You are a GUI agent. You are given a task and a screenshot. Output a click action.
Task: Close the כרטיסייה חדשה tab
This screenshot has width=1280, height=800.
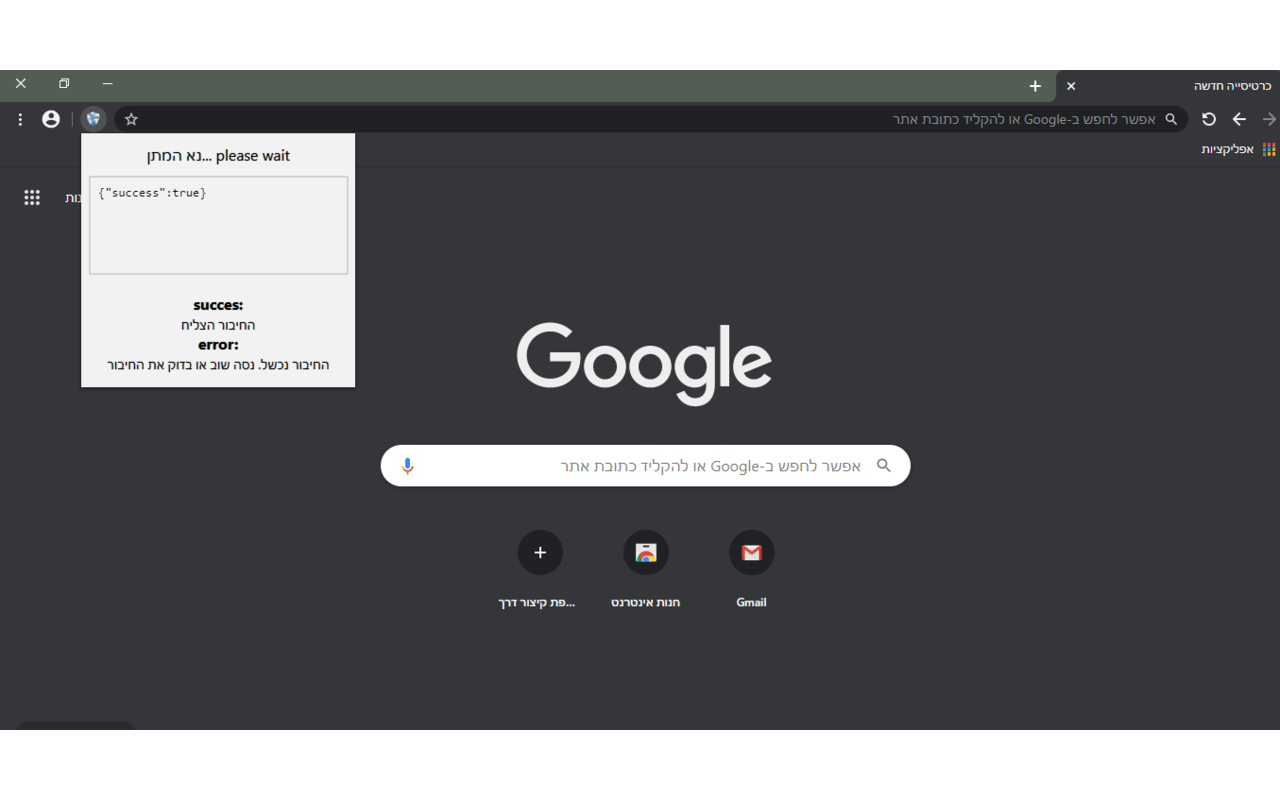coord(1071,86)
